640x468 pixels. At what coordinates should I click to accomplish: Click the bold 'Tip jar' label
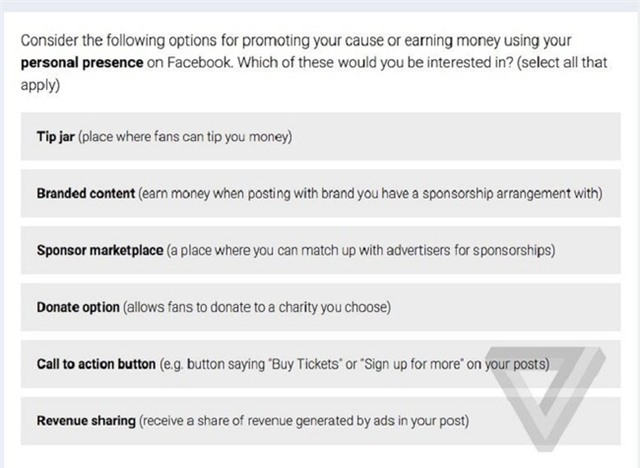click(55, 136)
